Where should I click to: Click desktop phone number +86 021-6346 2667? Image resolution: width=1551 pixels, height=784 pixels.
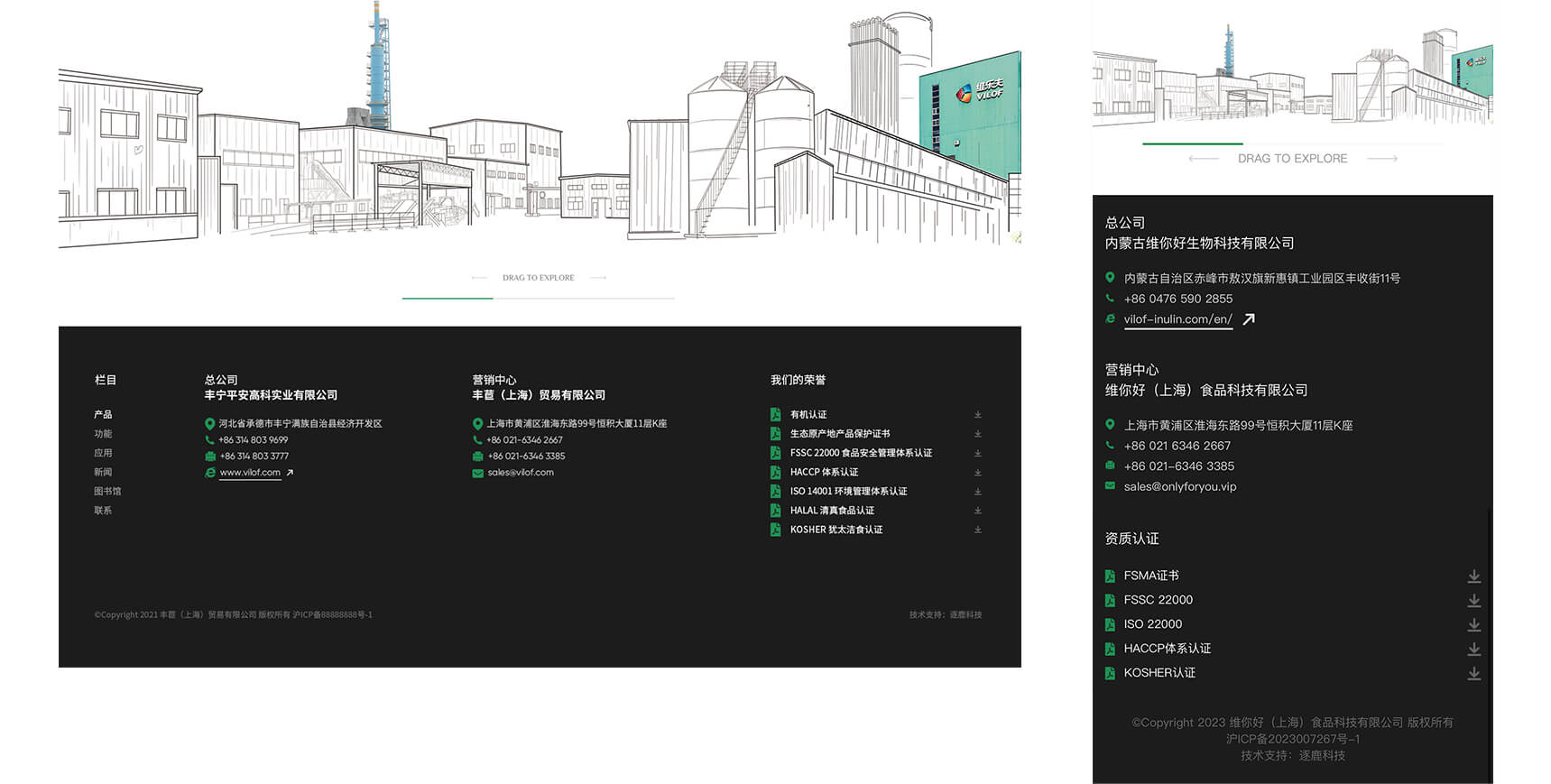coord(525,440)
